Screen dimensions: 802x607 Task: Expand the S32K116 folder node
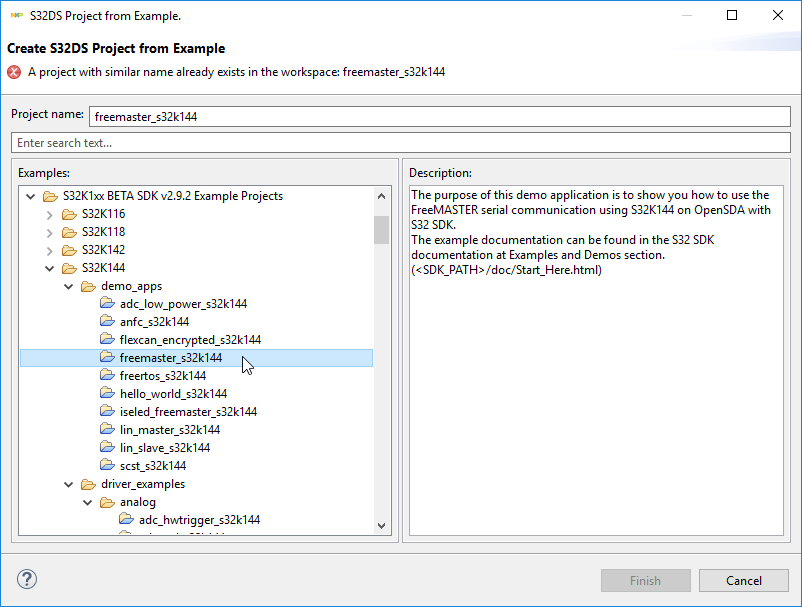(x=50, y=214)
